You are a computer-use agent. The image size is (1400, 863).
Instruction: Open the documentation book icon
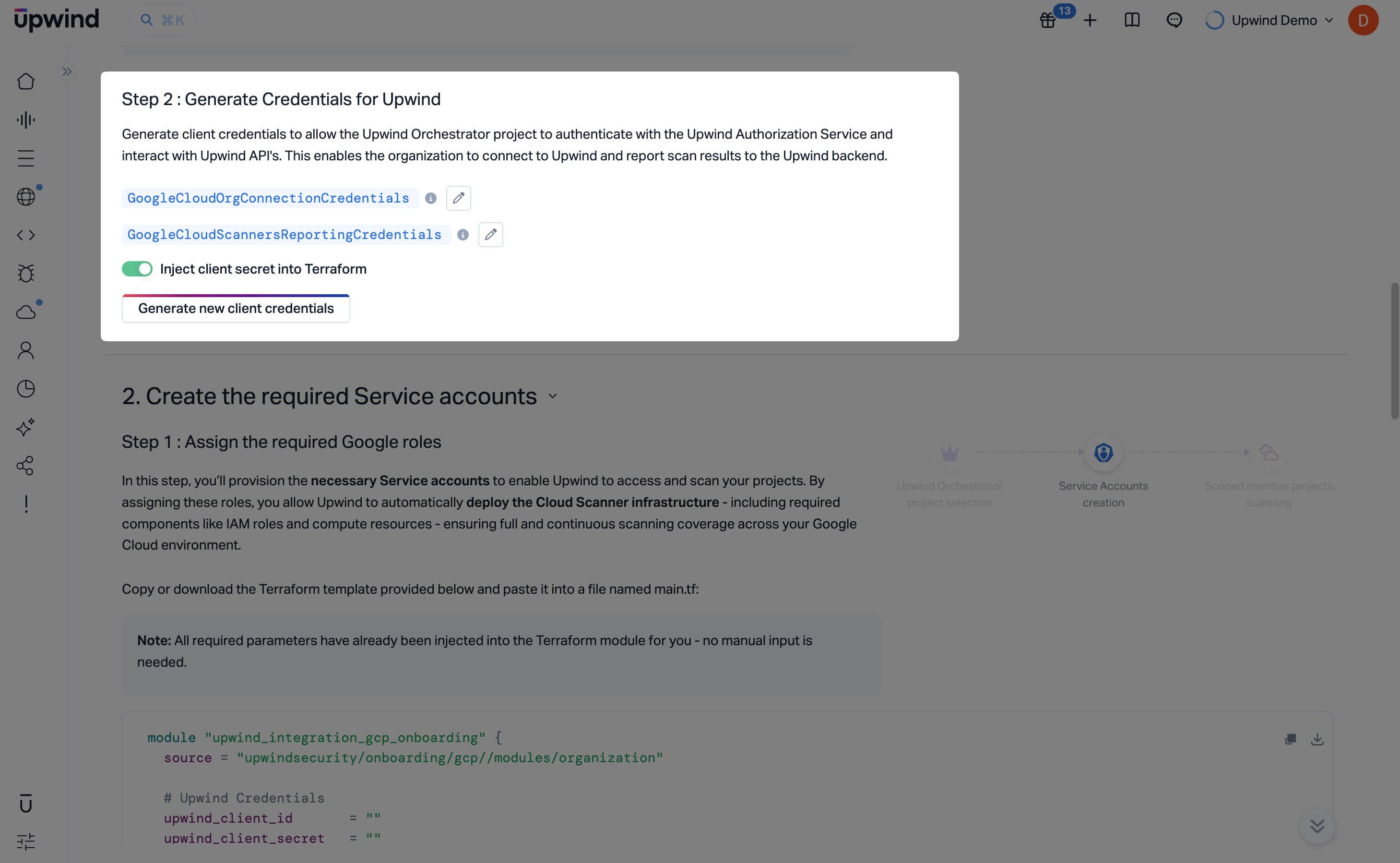click(1132, 21)
